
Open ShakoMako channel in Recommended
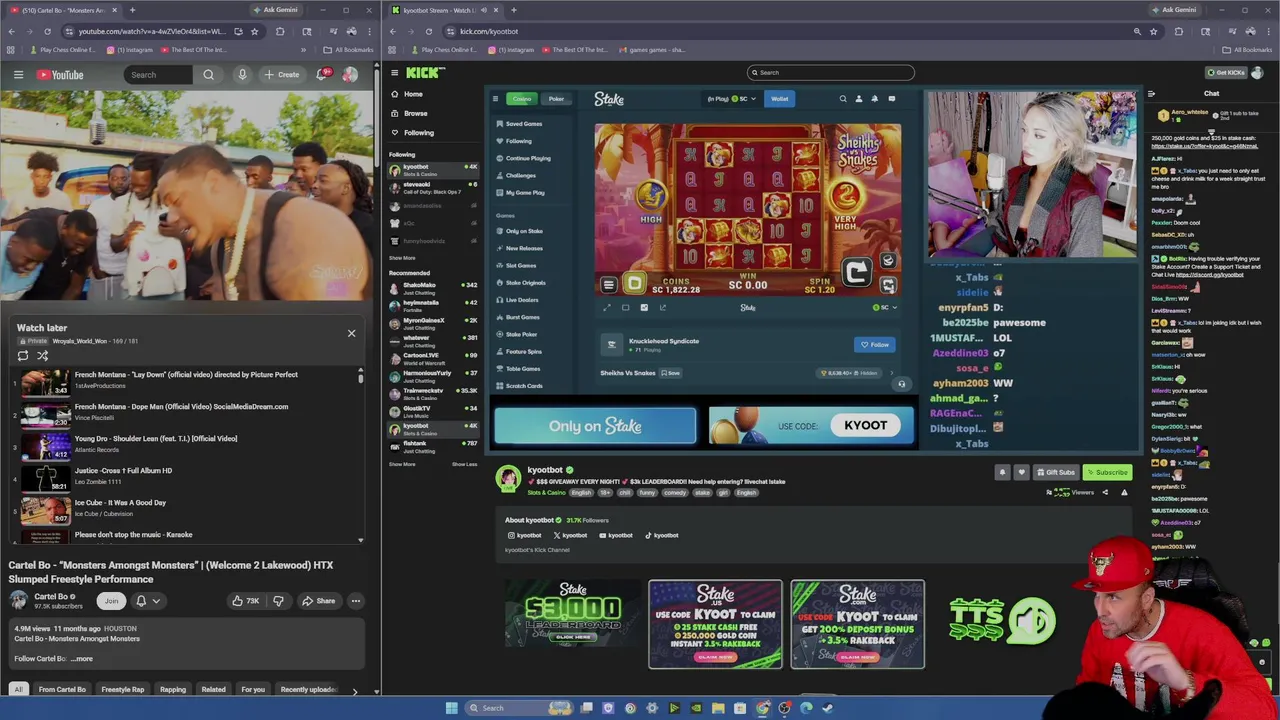pyautogui.click(x=434, y=288)
